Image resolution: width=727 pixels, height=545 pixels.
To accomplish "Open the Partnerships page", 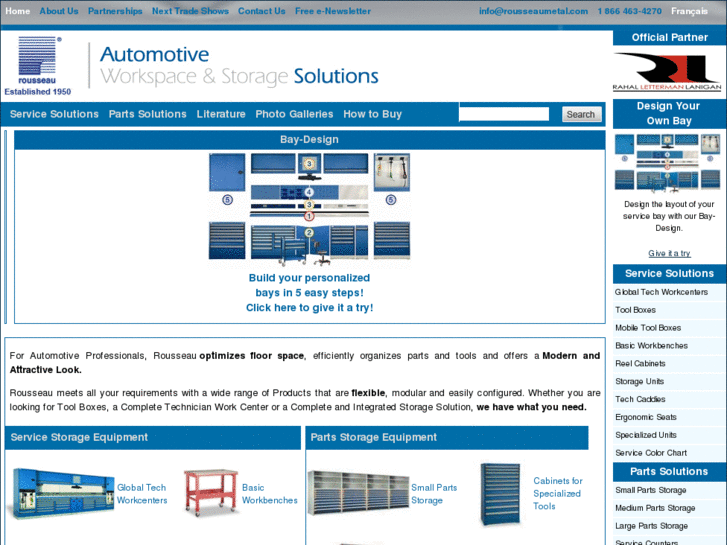I will pos(115,11).
